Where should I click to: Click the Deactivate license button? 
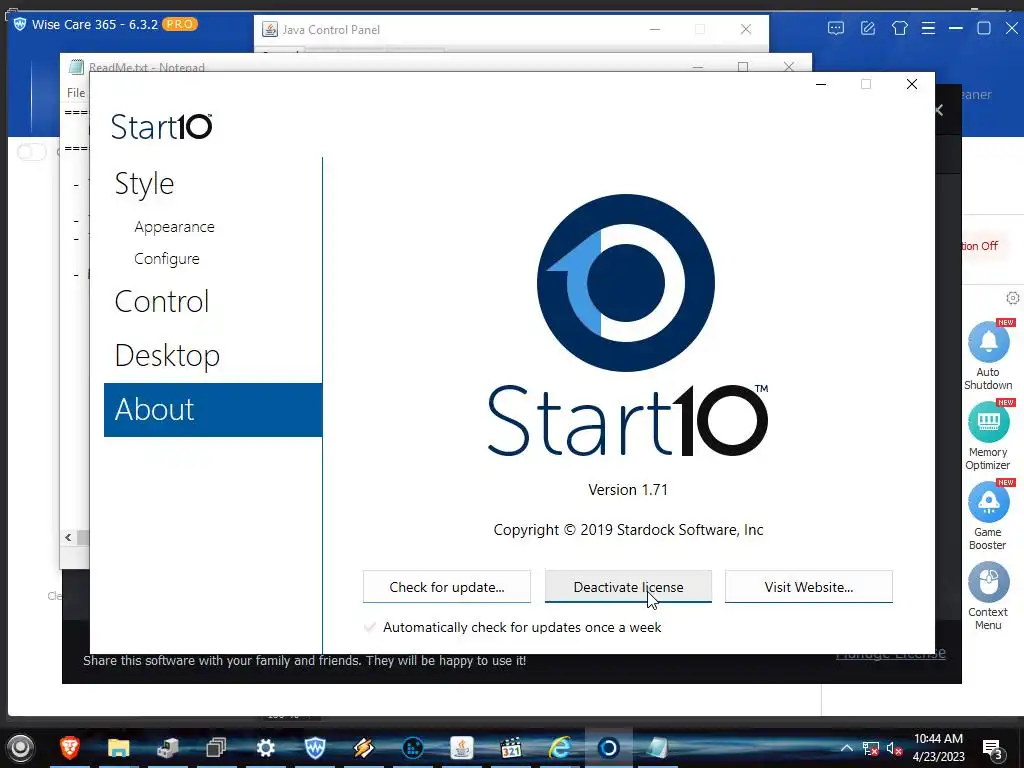coord(628,586)
